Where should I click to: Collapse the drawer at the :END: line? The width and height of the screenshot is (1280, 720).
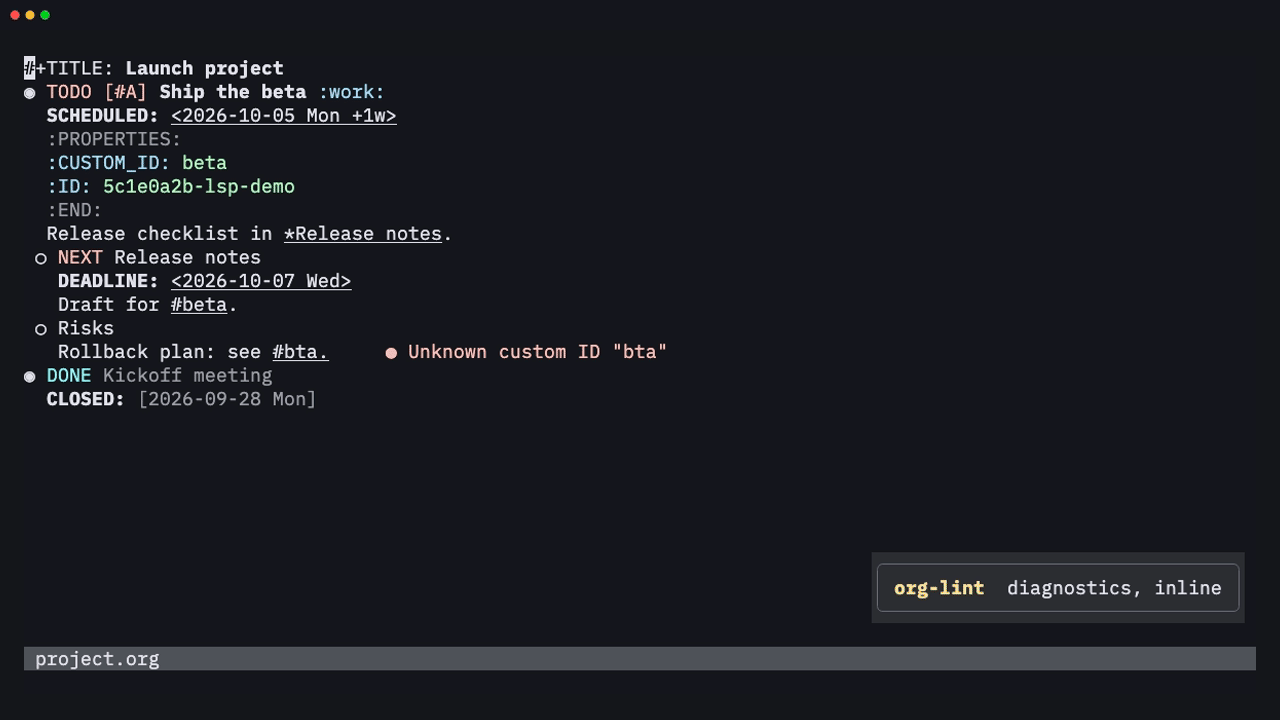75,210
